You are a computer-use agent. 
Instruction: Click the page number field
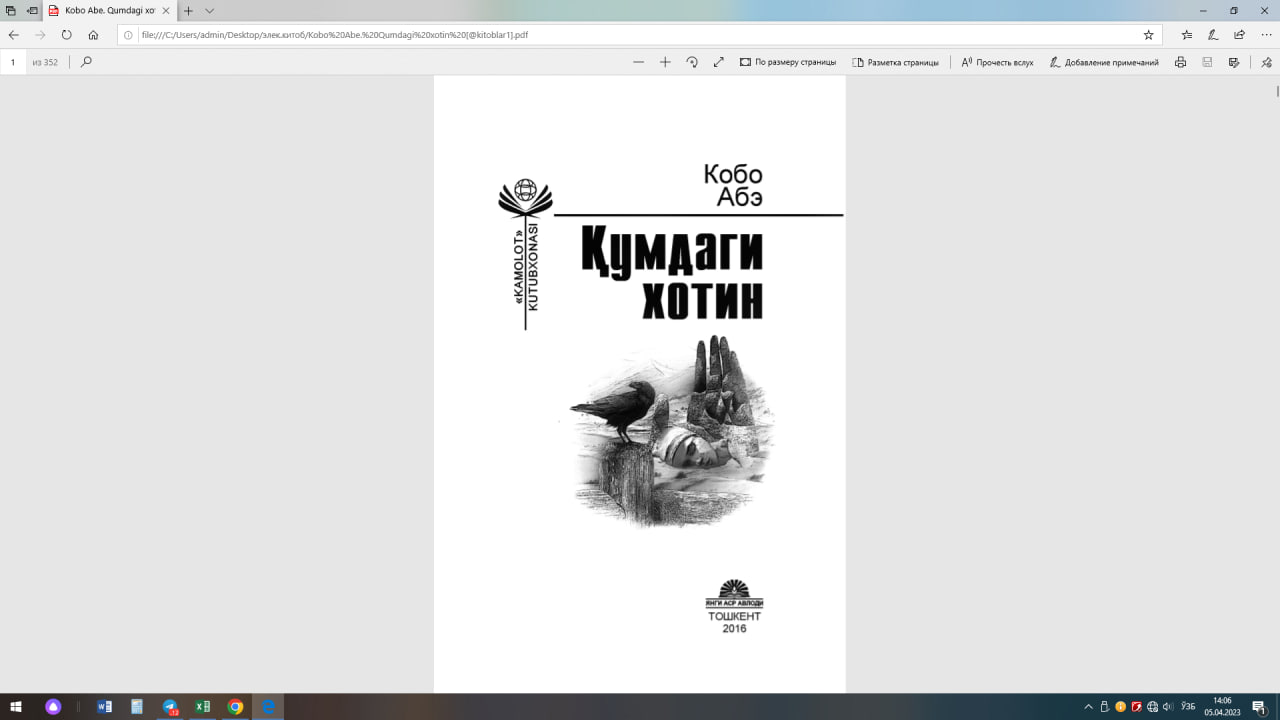(14, 62)
